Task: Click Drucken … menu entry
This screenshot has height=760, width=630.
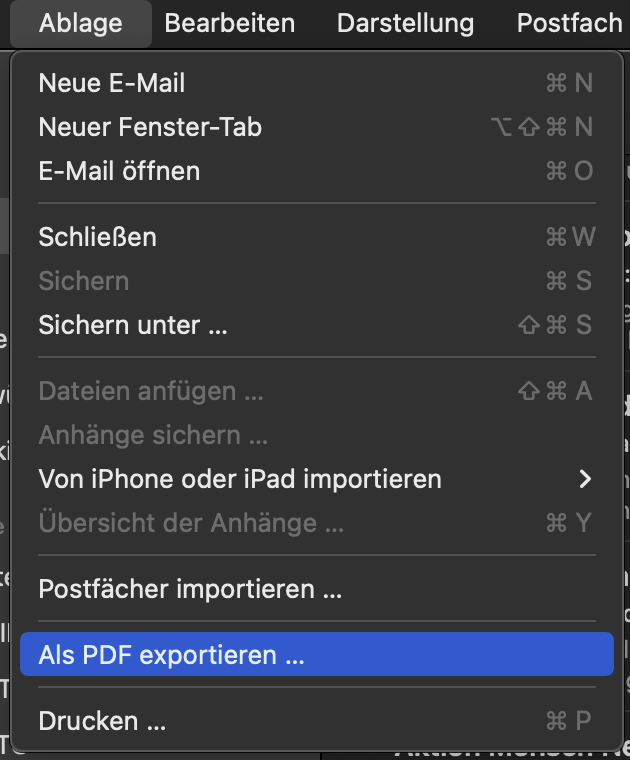Action: click(x=102, y=720)
